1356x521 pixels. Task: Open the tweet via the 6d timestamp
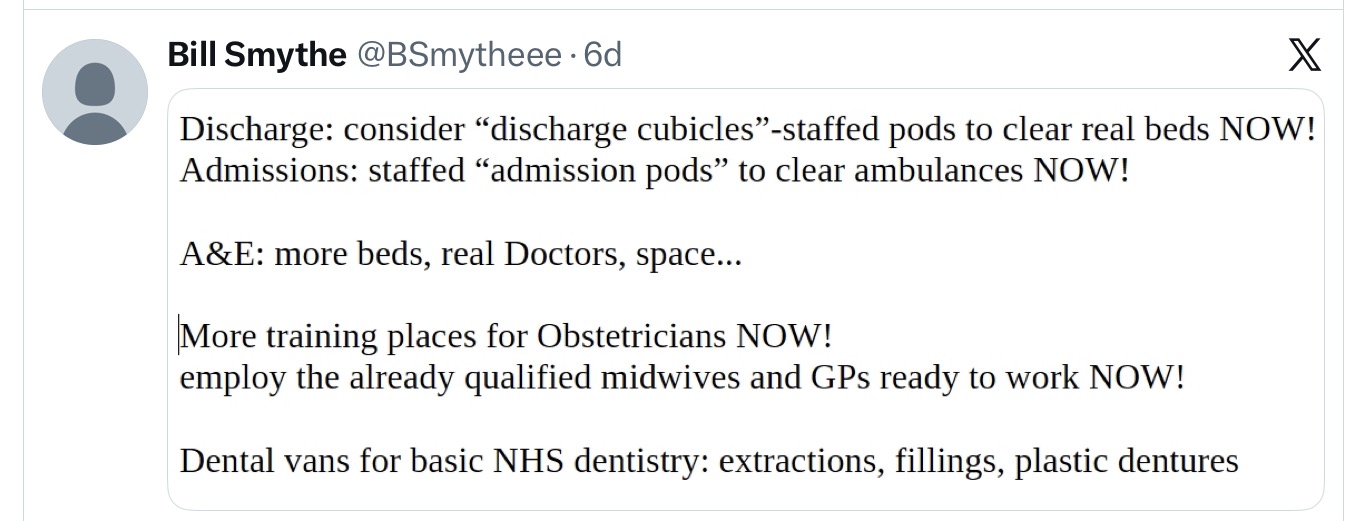pyautogui.click(x=602, y=55)
